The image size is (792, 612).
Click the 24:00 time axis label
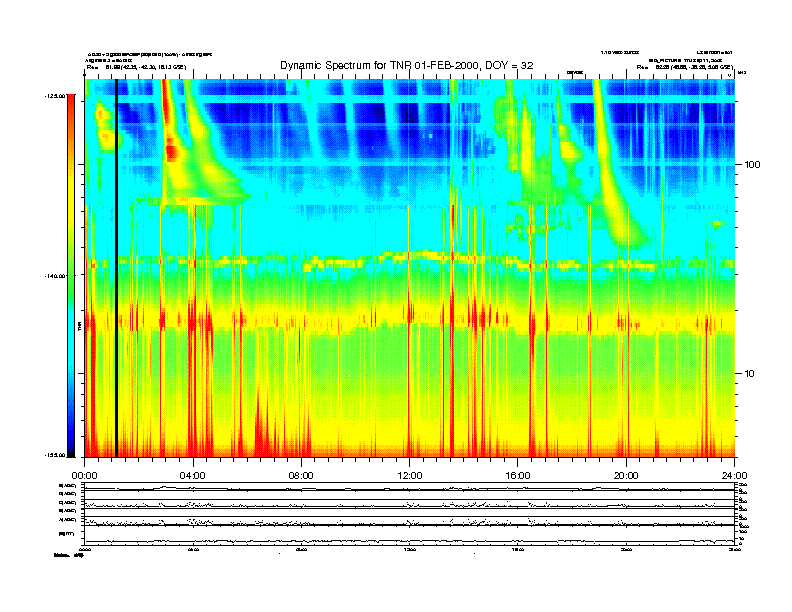point(734,476)
